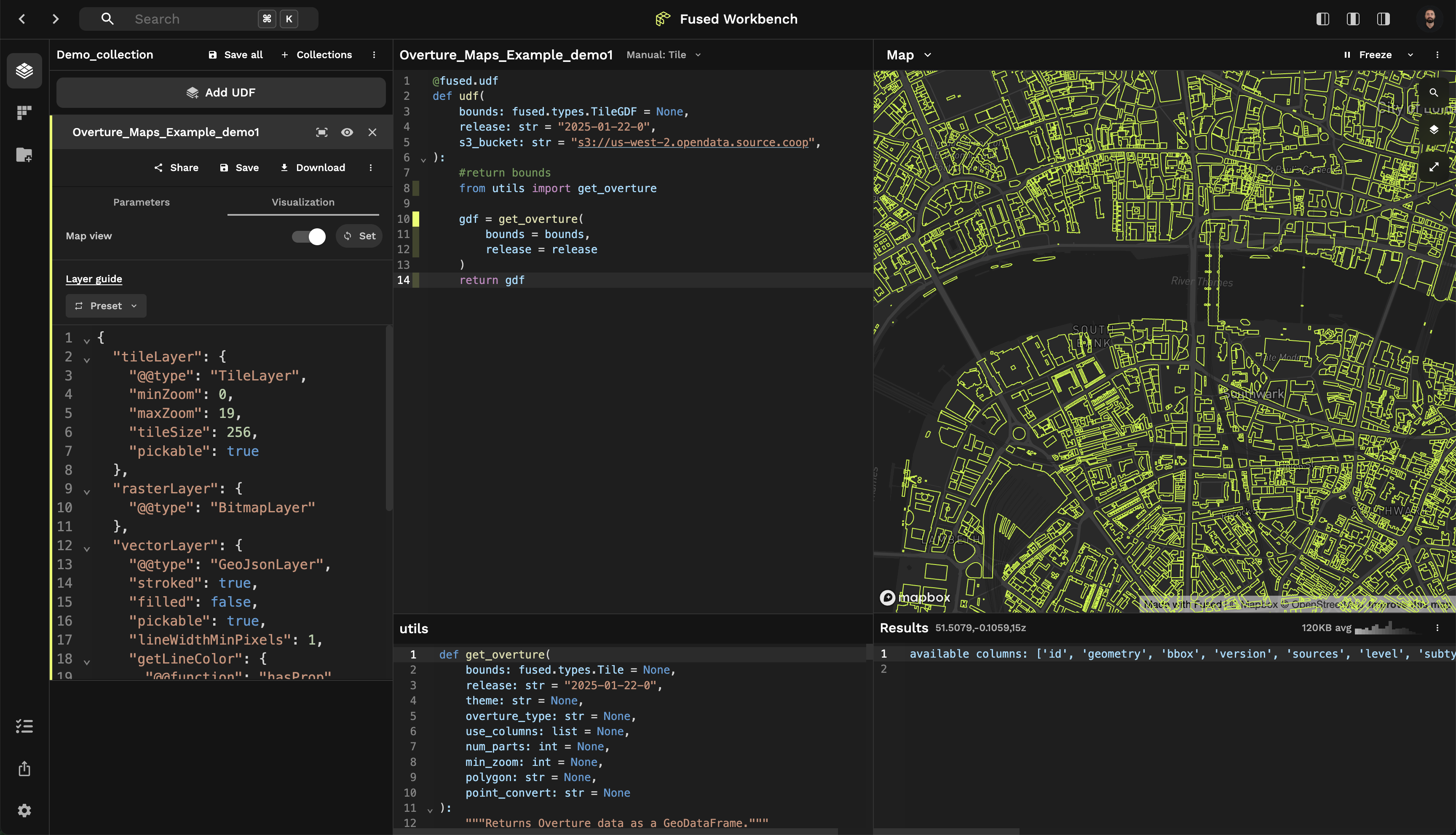Open the Results panel three-dot menu

click(x=1437, y=628)
